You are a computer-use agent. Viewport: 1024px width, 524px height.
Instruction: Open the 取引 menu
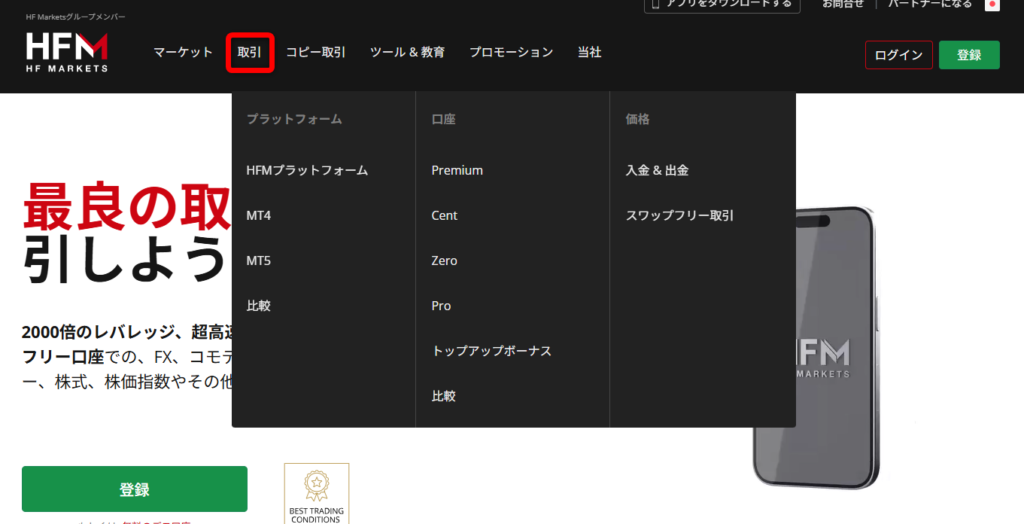click(249, 52)
